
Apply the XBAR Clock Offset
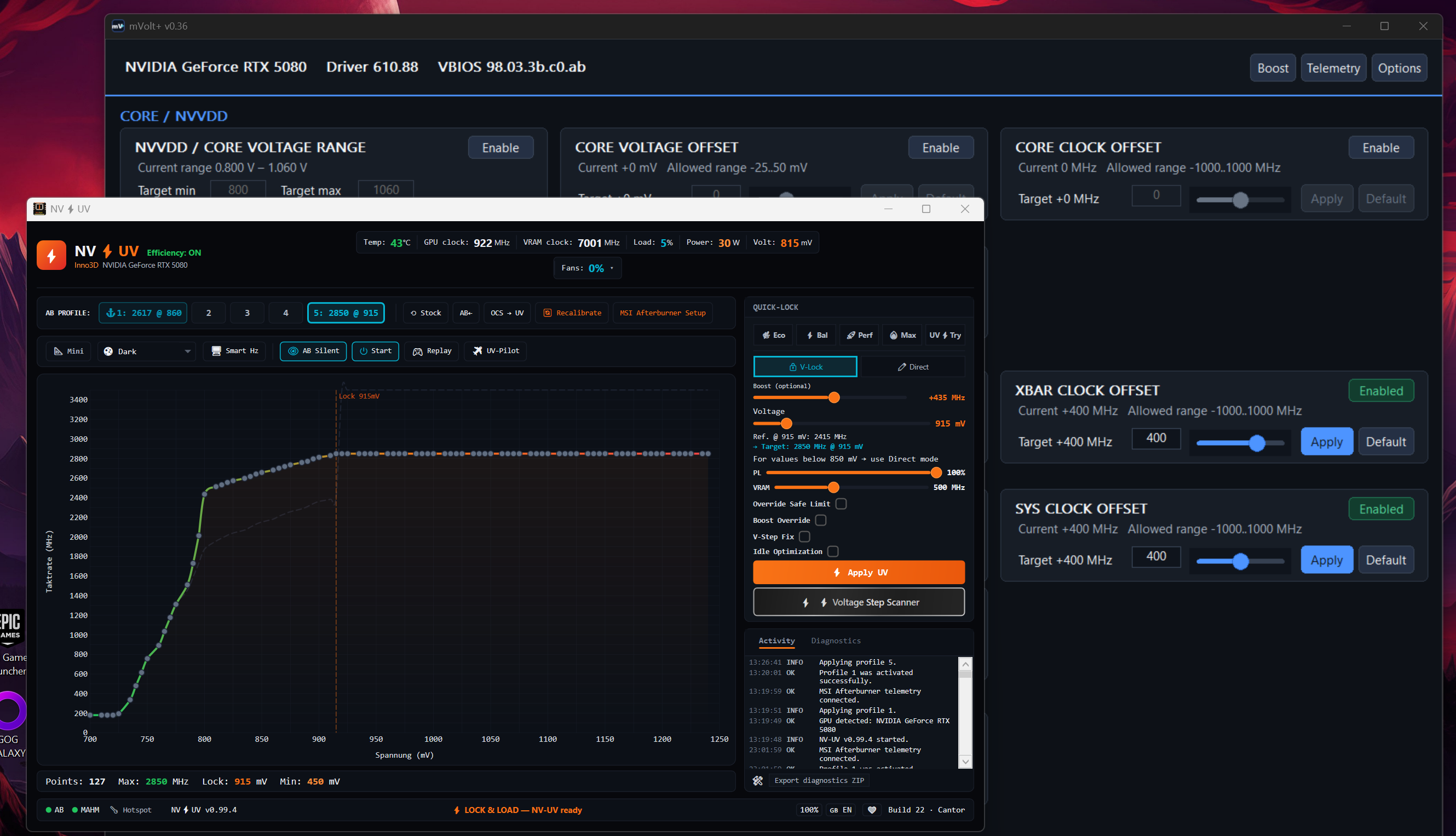coord(1327,442)
